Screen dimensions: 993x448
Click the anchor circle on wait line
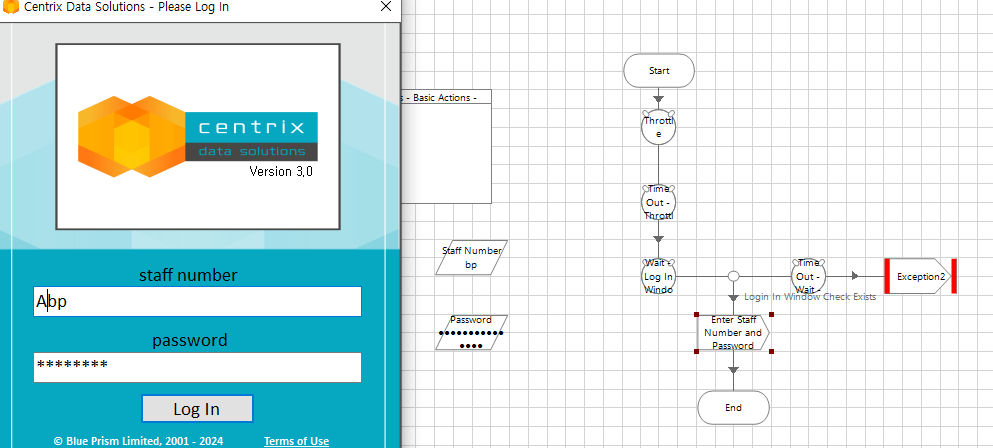tap(733, 276)
